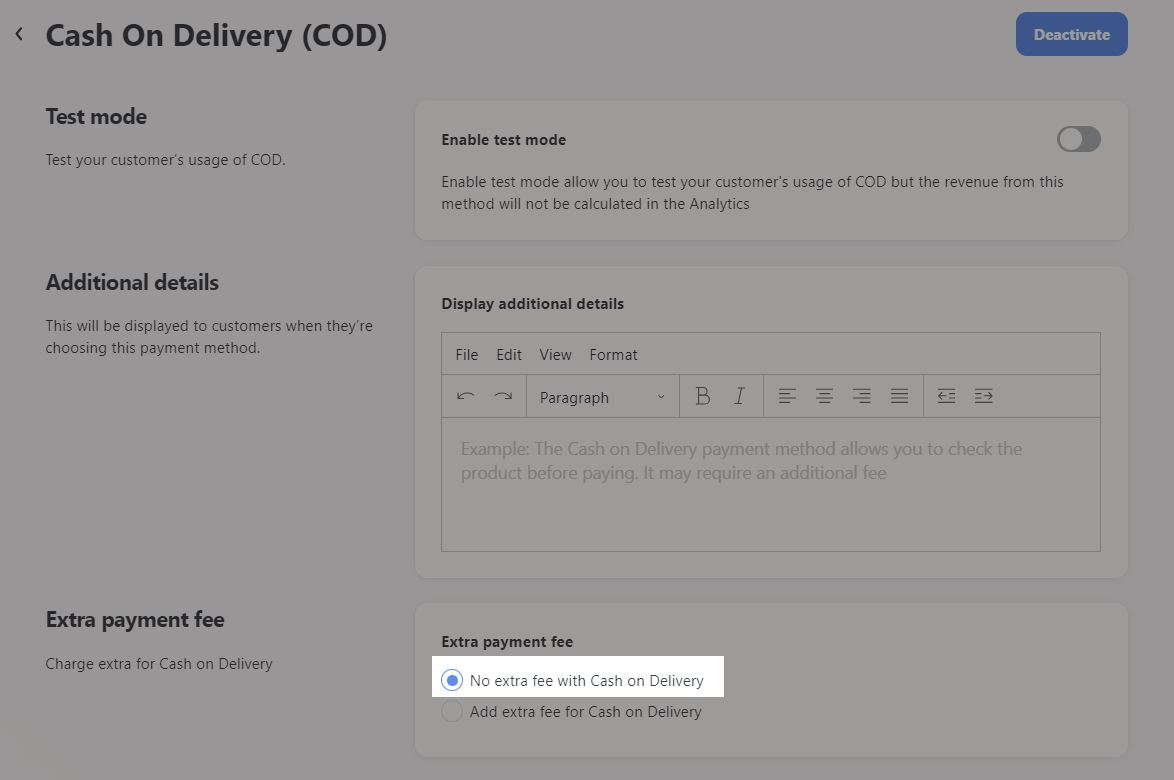Click the Display additional details label
The height and width of the screenshot is (780, 1174).
pyautogui.click(x=532, y=304)
